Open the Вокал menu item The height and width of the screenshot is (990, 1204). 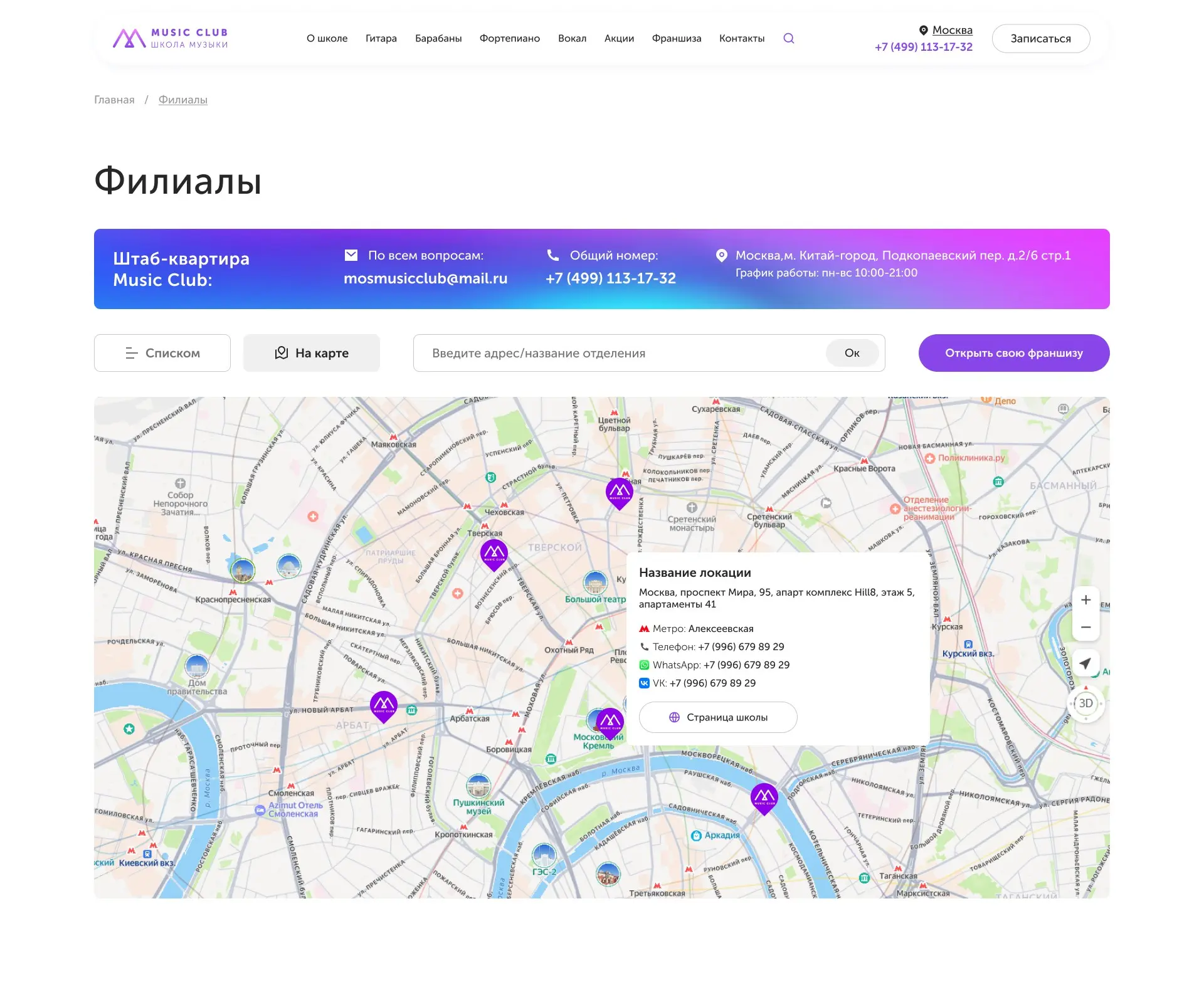coord(572,38)
